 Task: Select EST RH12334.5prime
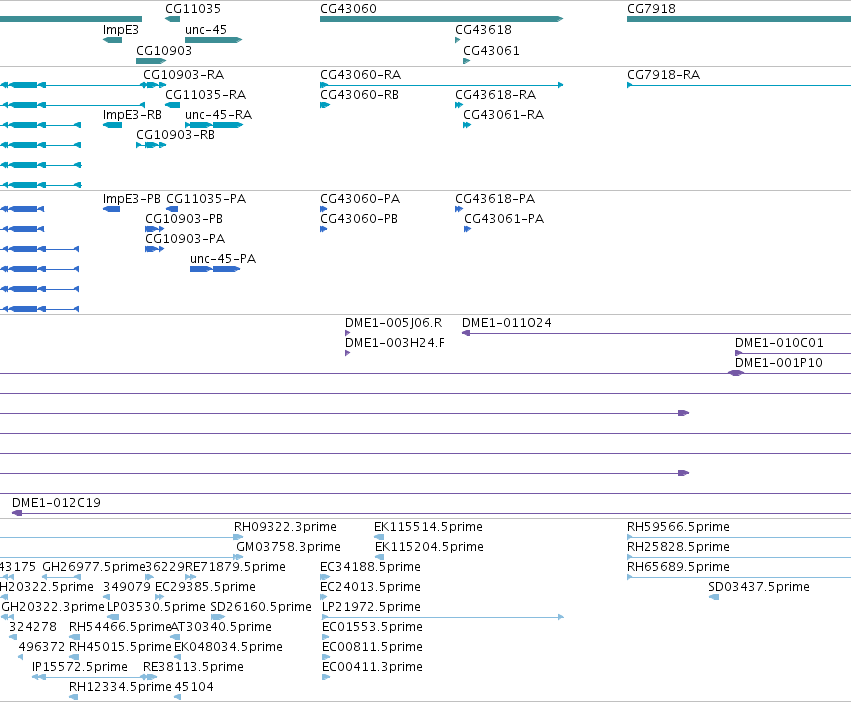120,688
